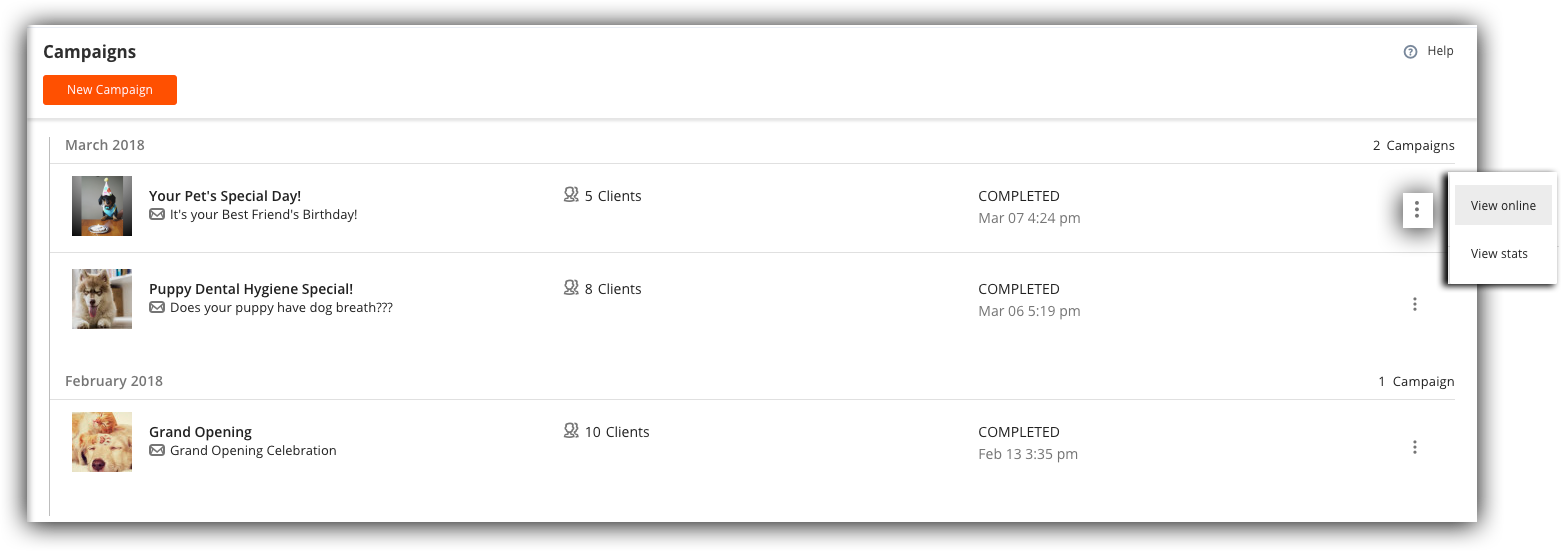Viewport: 1561px width, 551px height.
Task: Open the Grand Opening campaign thumbnail
Action: [x=102, y=442]
